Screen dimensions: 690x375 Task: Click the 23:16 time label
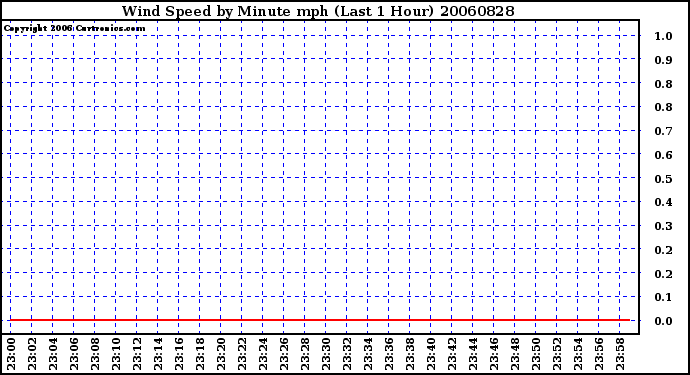pyautogui.click(x=179, y=354)
